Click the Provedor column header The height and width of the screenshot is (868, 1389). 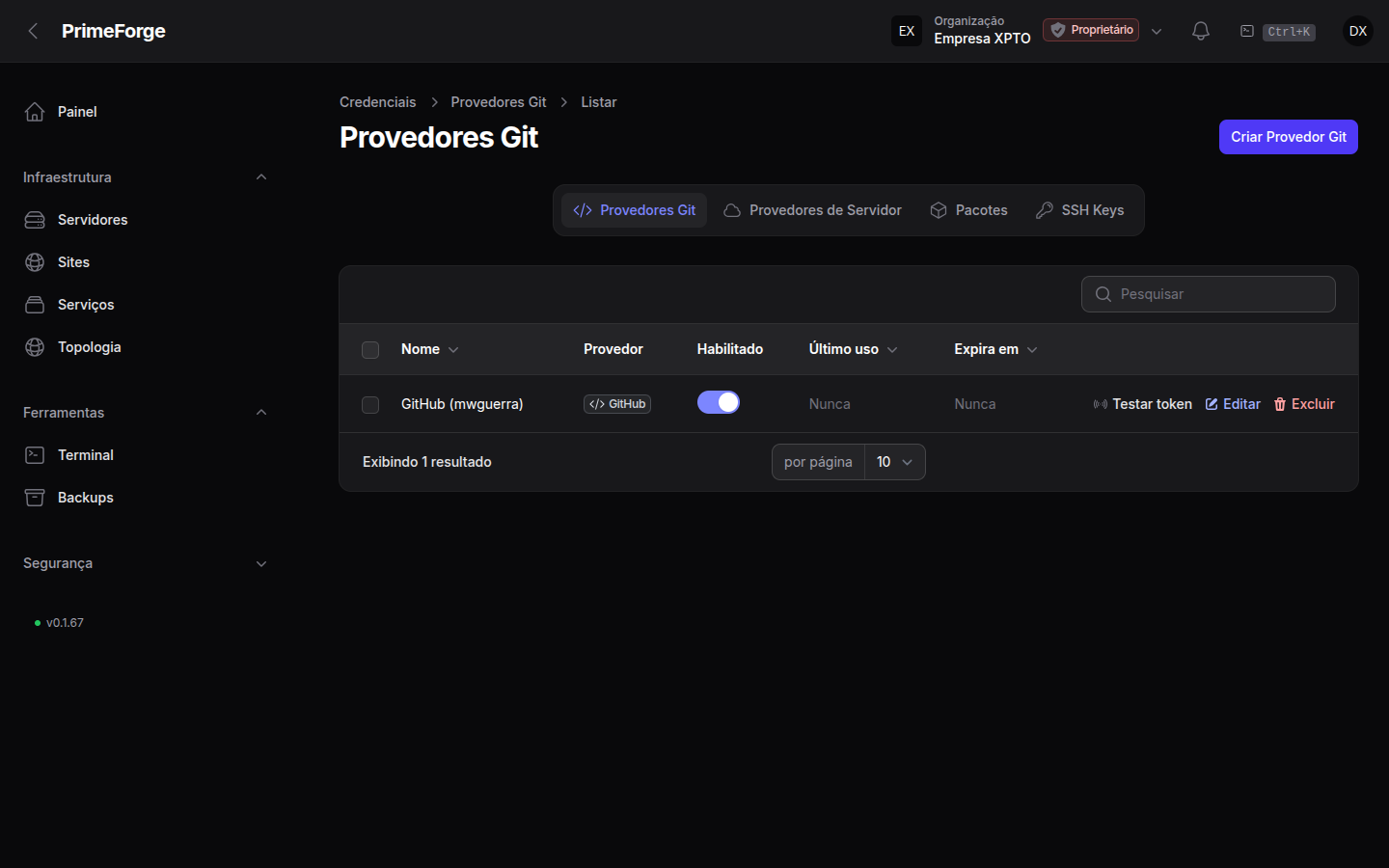[613, 349]
